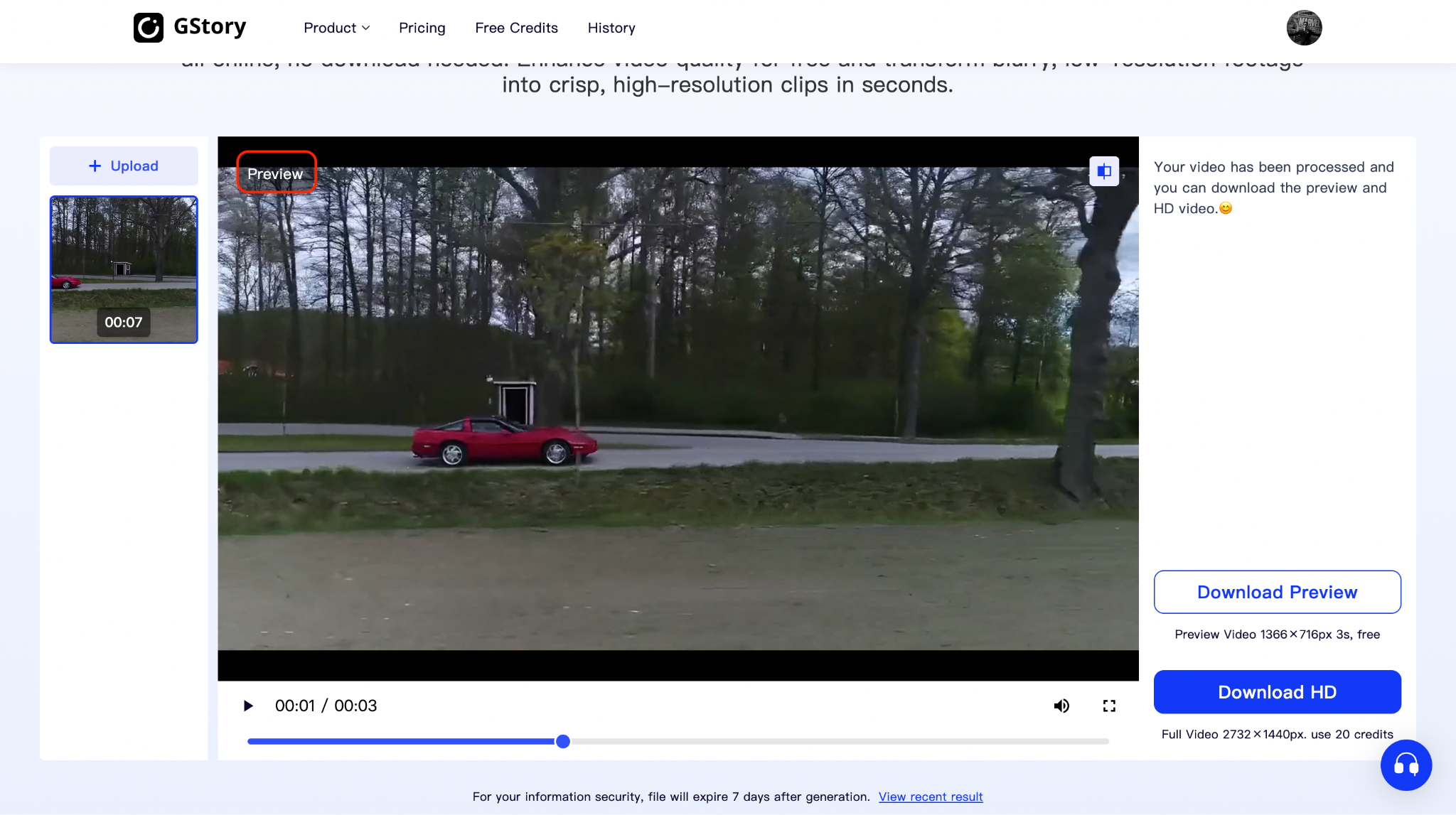Toggle the before/after comparison view
Image resolution: width=1456 pixels, height=815 pixels.
[1103, 171]
